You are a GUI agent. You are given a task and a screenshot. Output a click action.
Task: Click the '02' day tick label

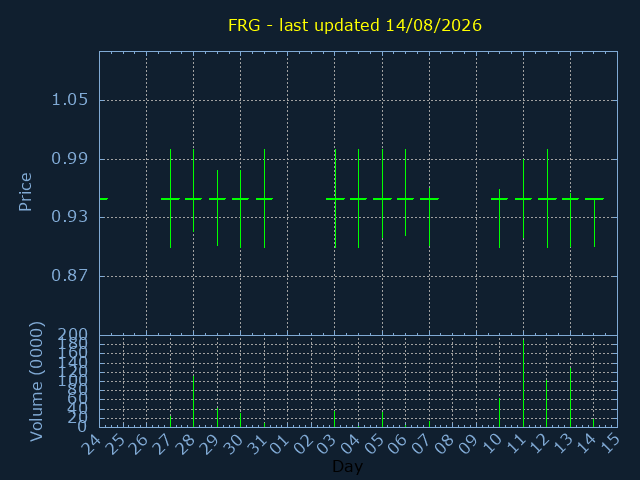(303, 444)
